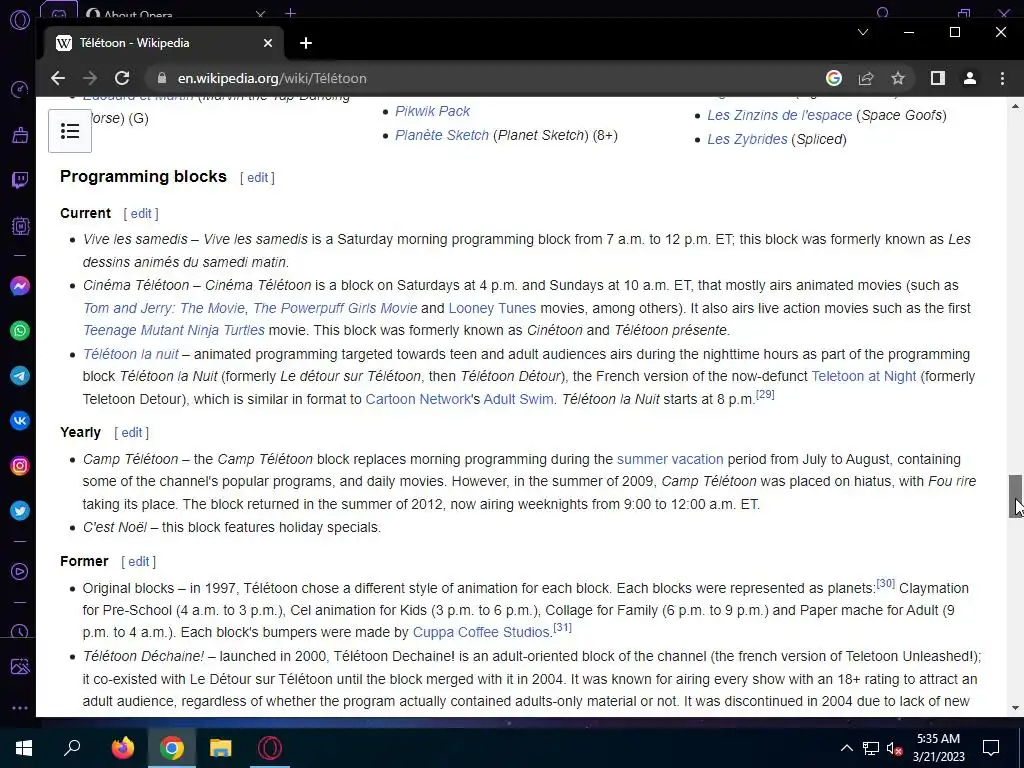Image resolution: width=1024 pixels, height=768 pixels.
Task: Follow citation reference [31]
Action: click(562, 628)
